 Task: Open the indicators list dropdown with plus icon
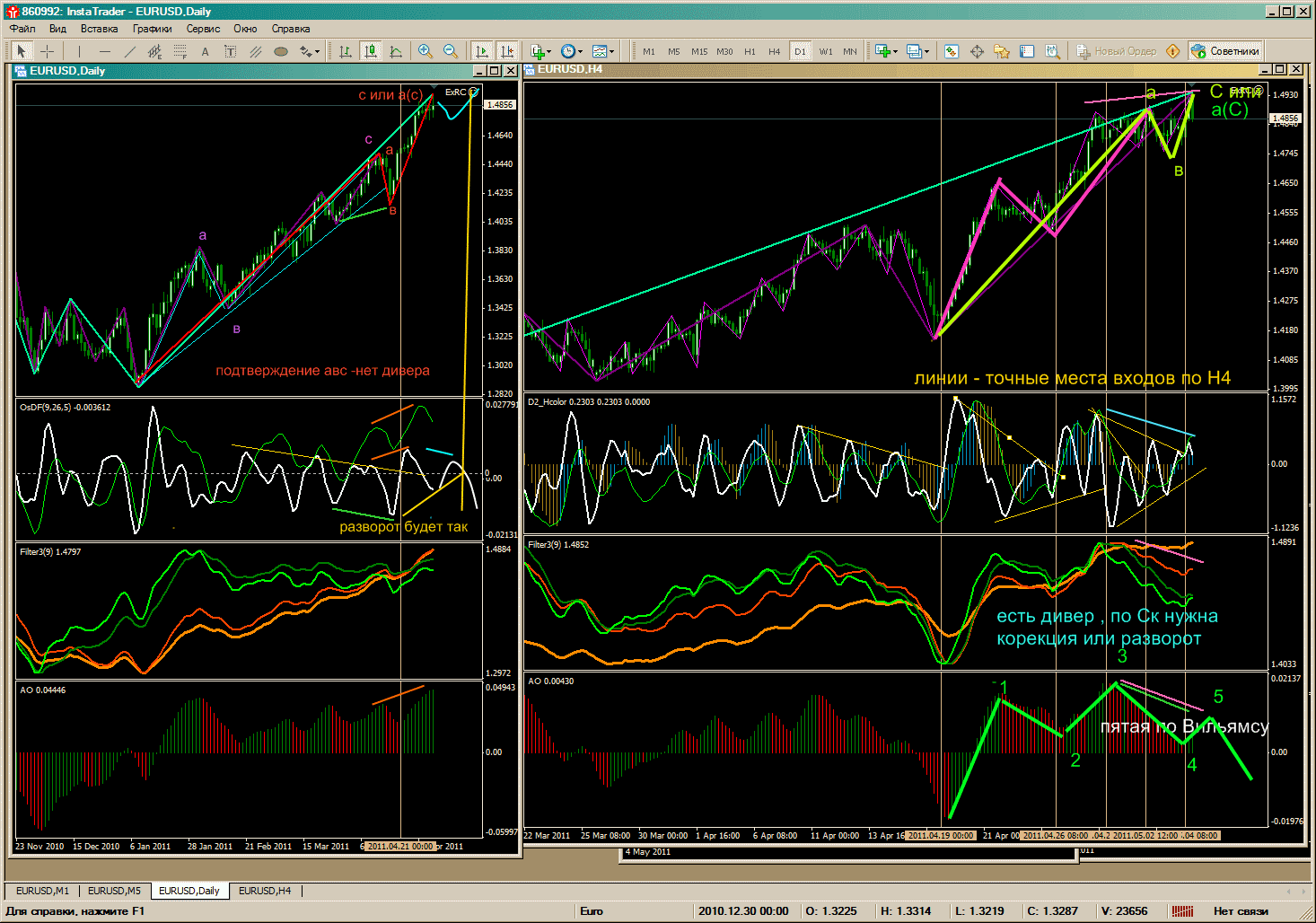click(x=540, y=51)
